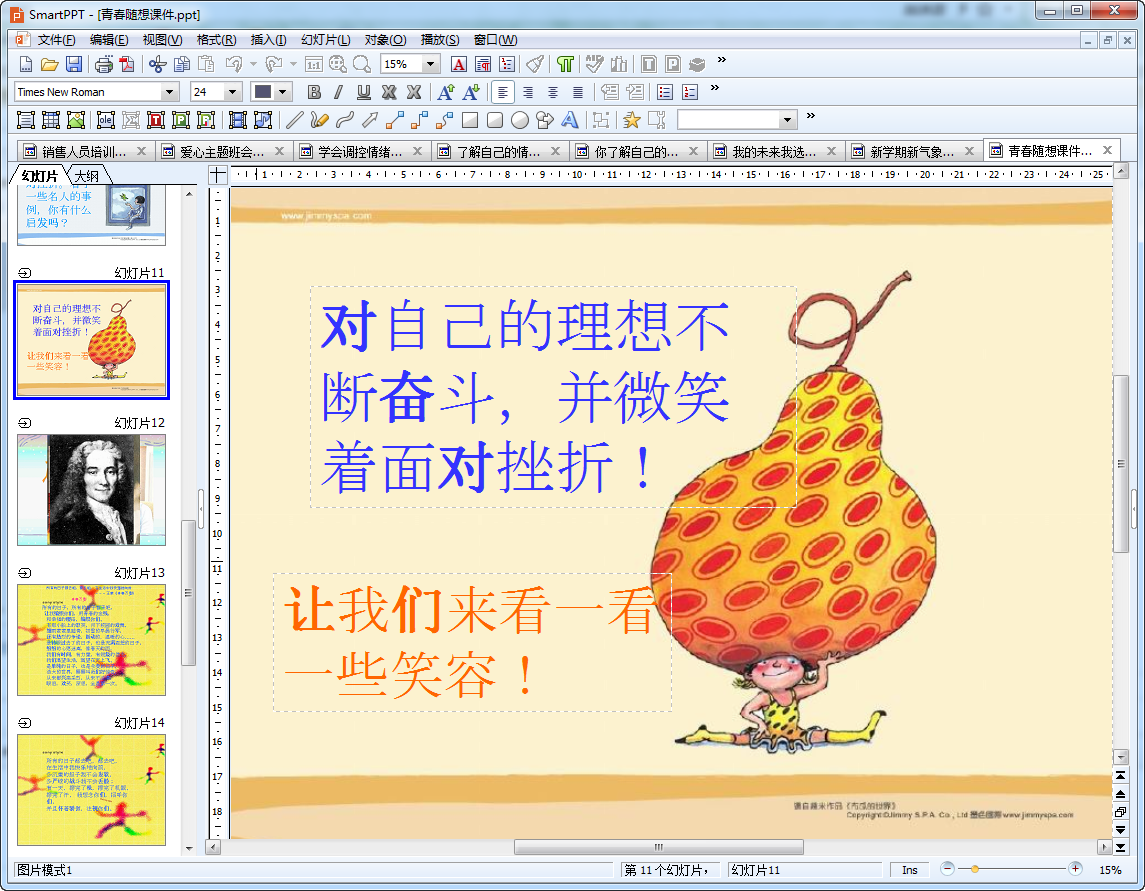Select the 幻灯片13 thumbnail
The image size is (1145, 891).
(x=91, y=640)
